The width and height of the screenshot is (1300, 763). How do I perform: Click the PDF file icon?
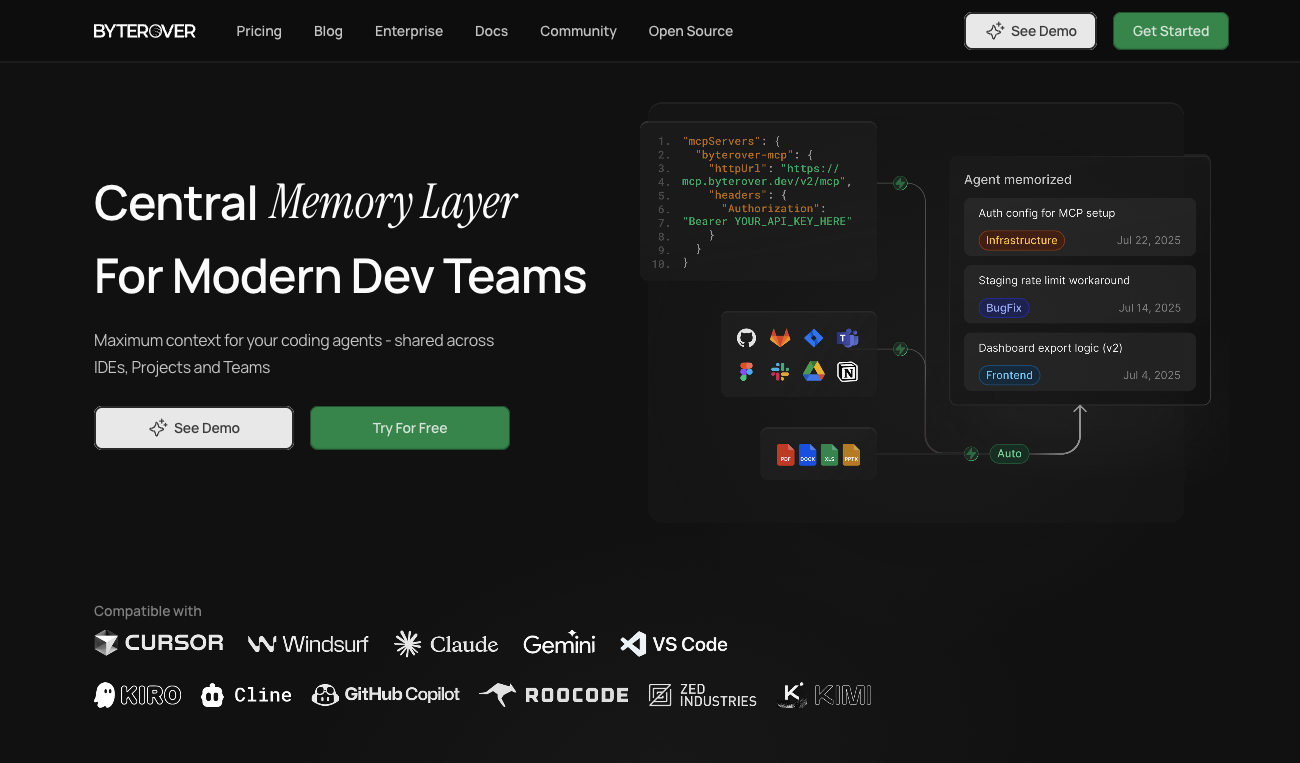tap(786, 454)
